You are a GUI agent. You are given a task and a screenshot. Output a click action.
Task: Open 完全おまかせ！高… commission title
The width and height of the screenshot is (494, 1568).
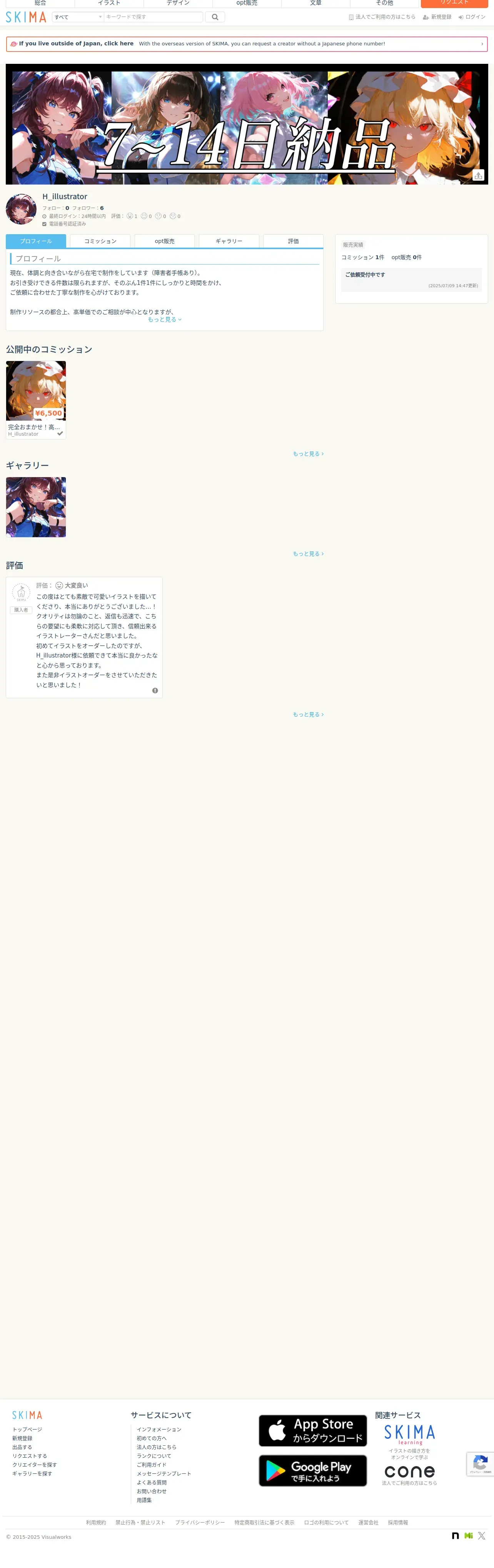coord(34,427)
